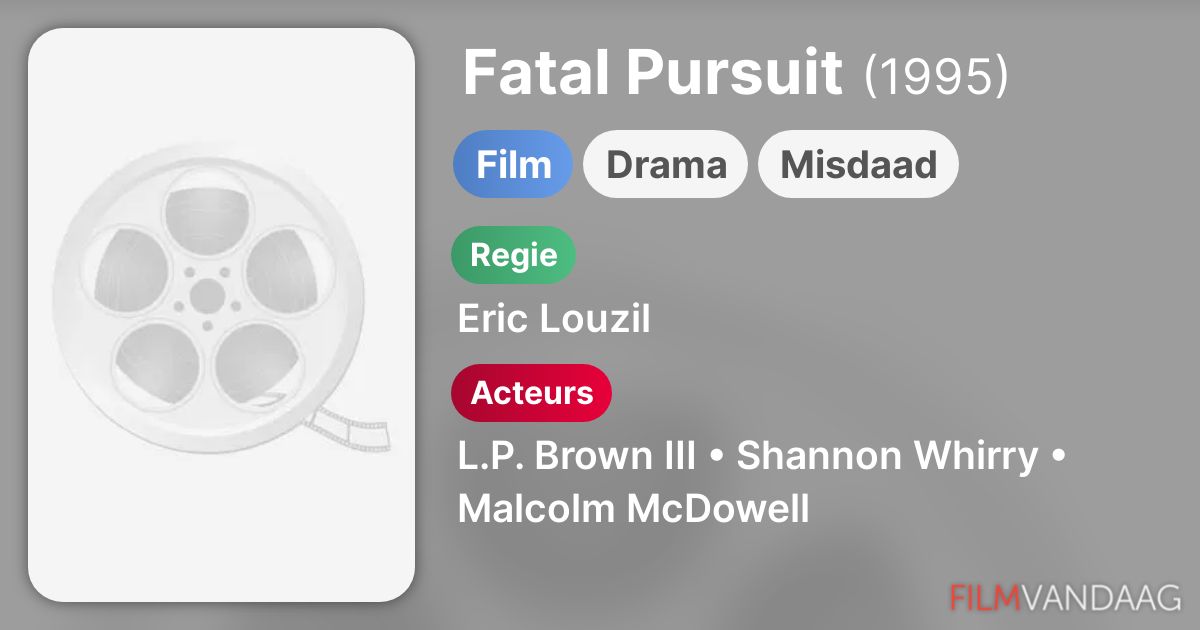The width and height of the screenshot is (1200, 630).
Task: Click the bullet separator after Shannon Whirry
Action: pyautogui.click(x=1058, y=456)
